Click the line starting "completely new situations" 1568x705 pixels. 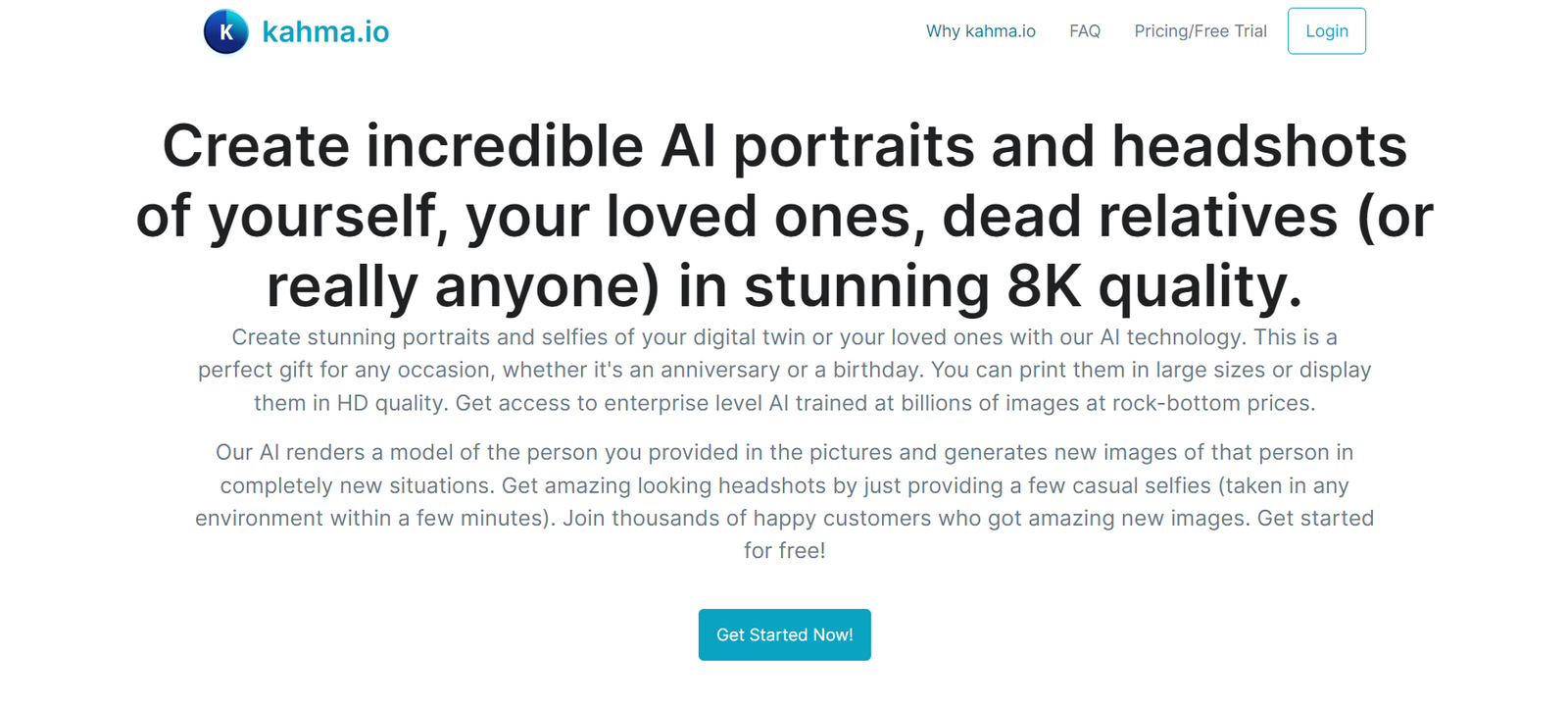click(784, 485)
